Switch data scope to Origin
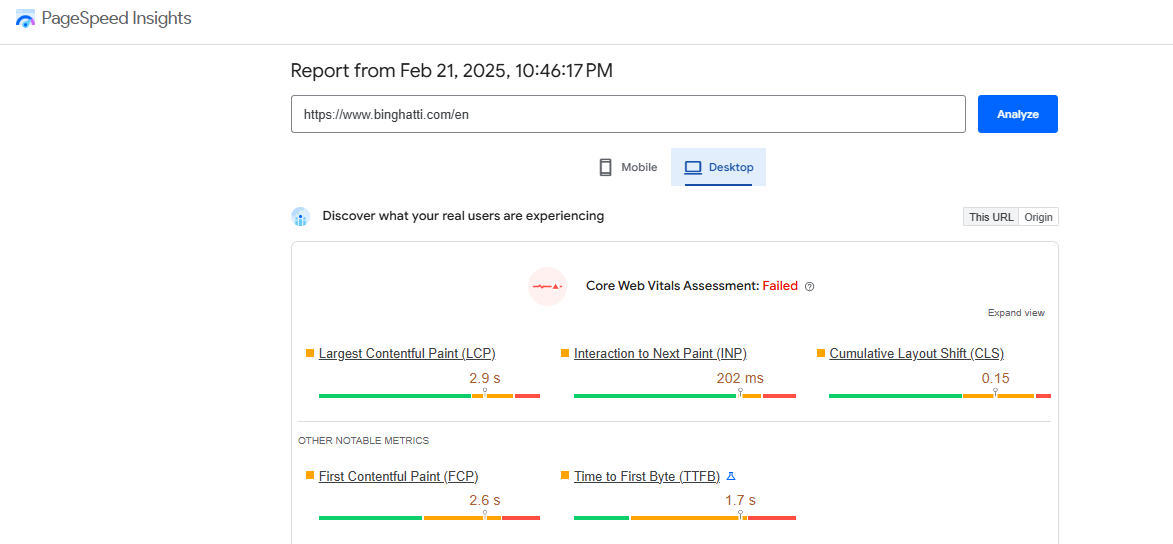Screen dimensions: 1173x544 (1038, 217)
